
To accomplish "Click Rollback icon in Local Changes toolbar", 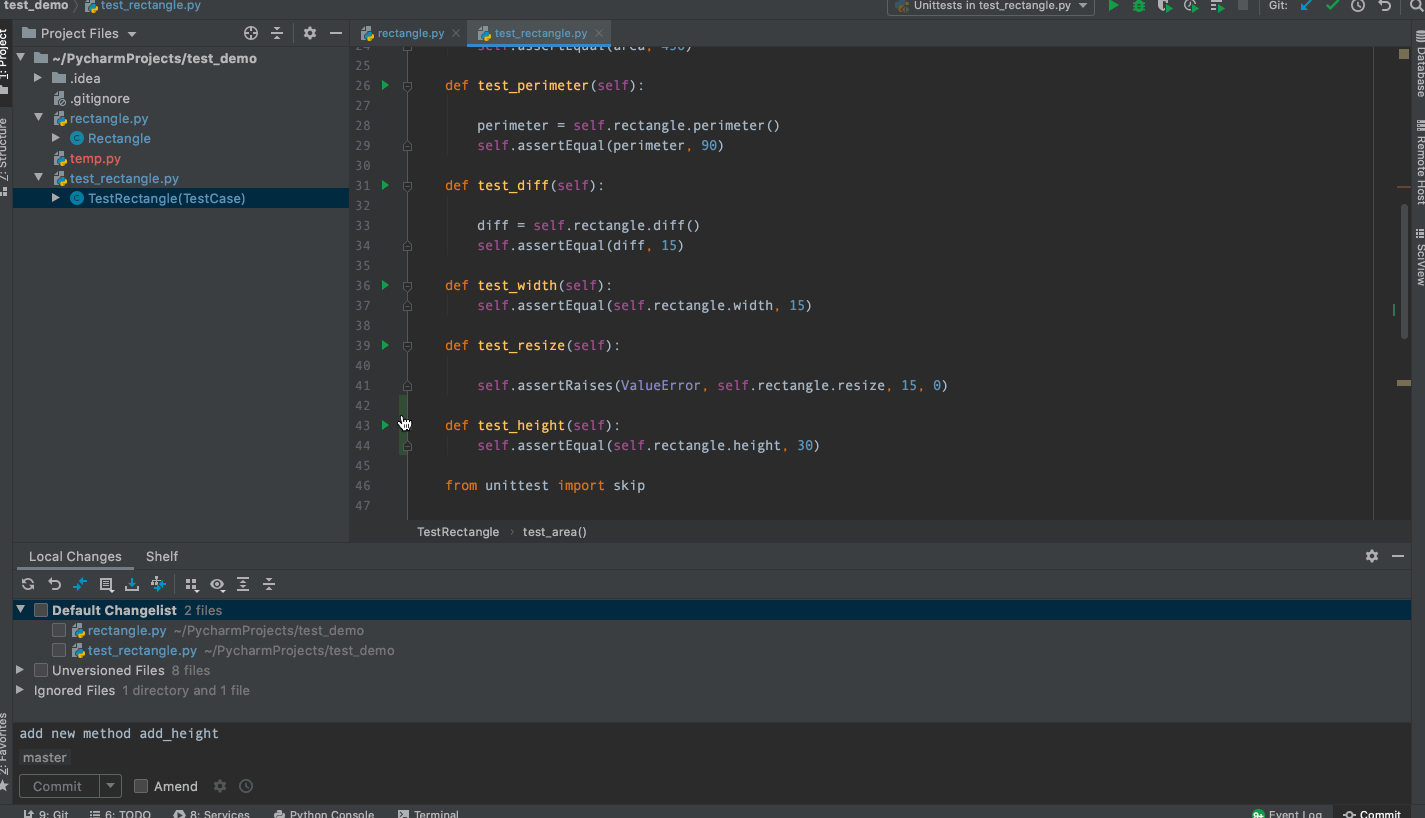I will [x=54, y=584].
